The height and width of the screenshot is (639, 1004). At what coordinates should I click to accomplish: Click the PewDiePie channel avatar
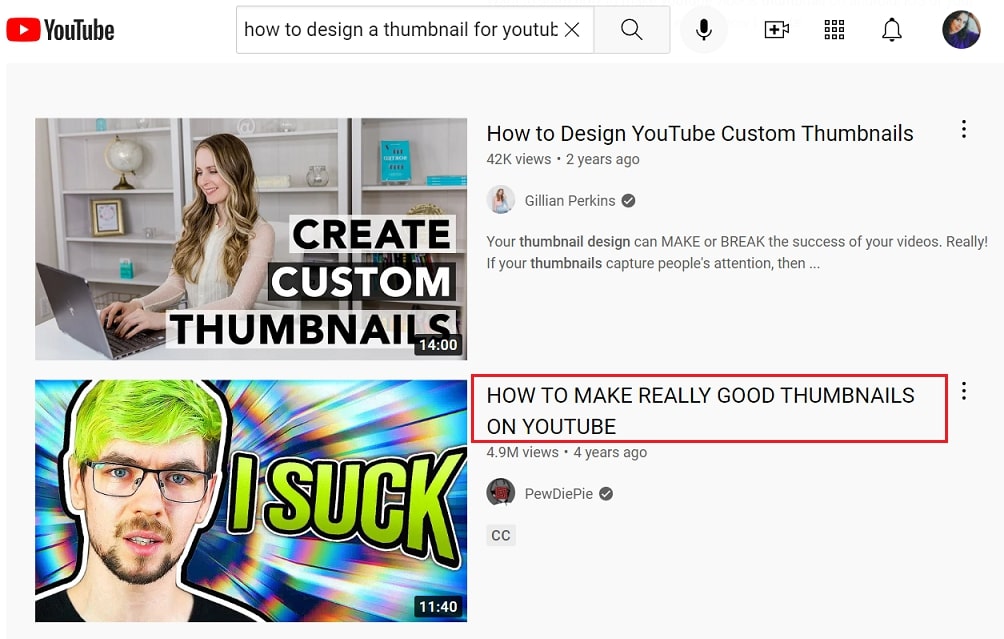[501, 493]
